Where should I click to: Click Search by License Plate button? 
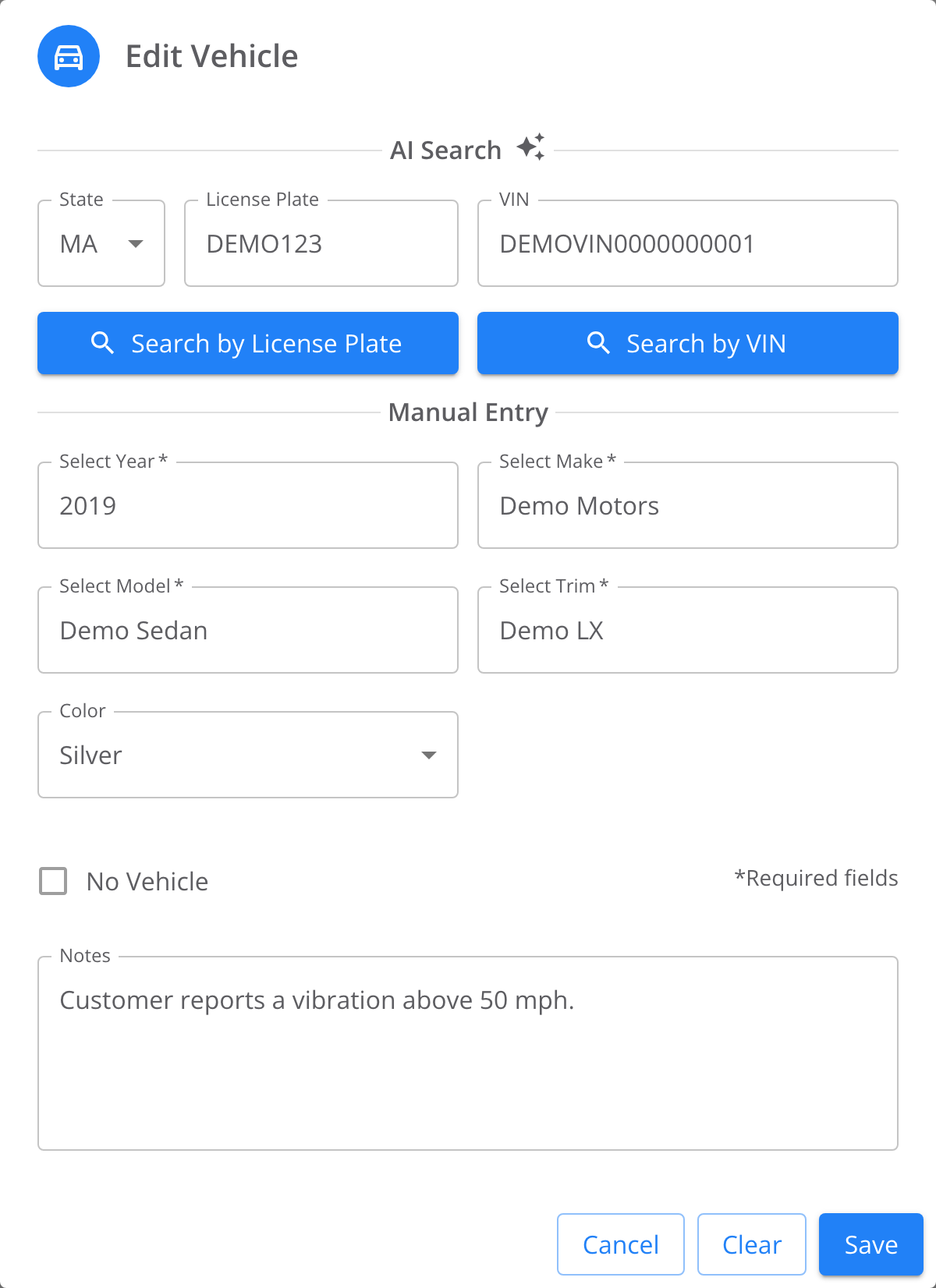pyautogui.click(x=248, y=343)
